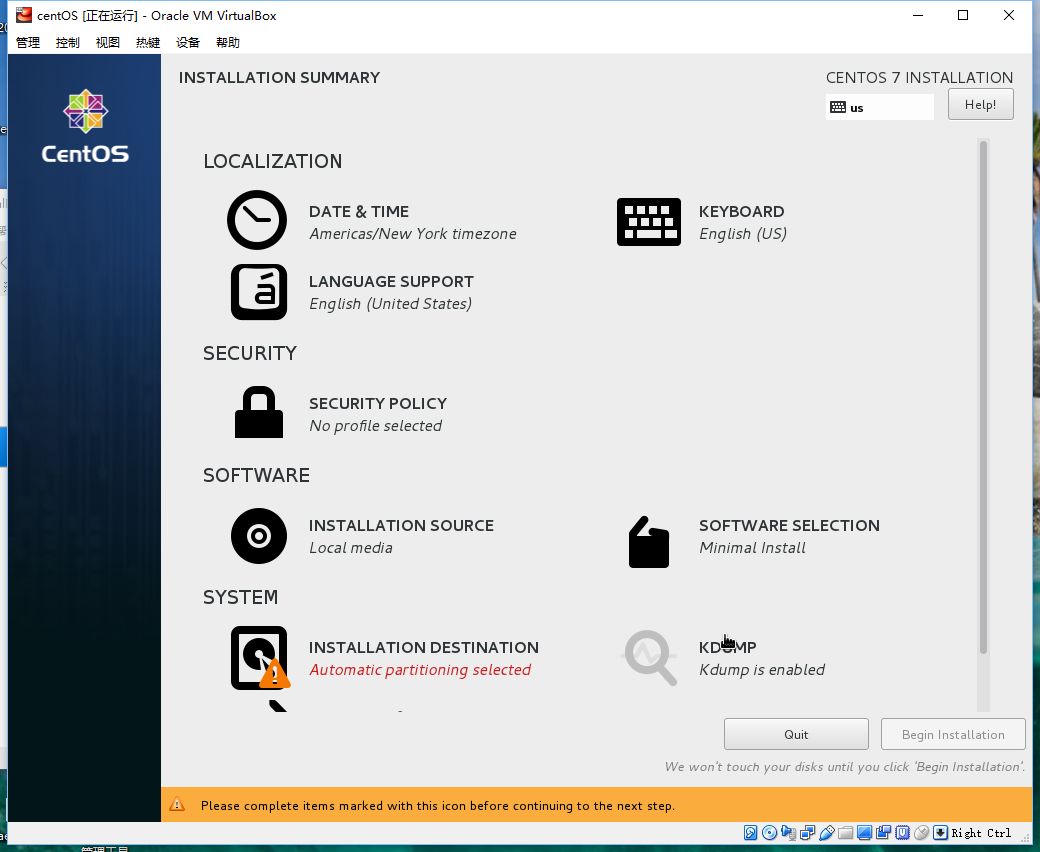Open the shared folders status icon
The image size is (1040, 852).
[844, 832]
